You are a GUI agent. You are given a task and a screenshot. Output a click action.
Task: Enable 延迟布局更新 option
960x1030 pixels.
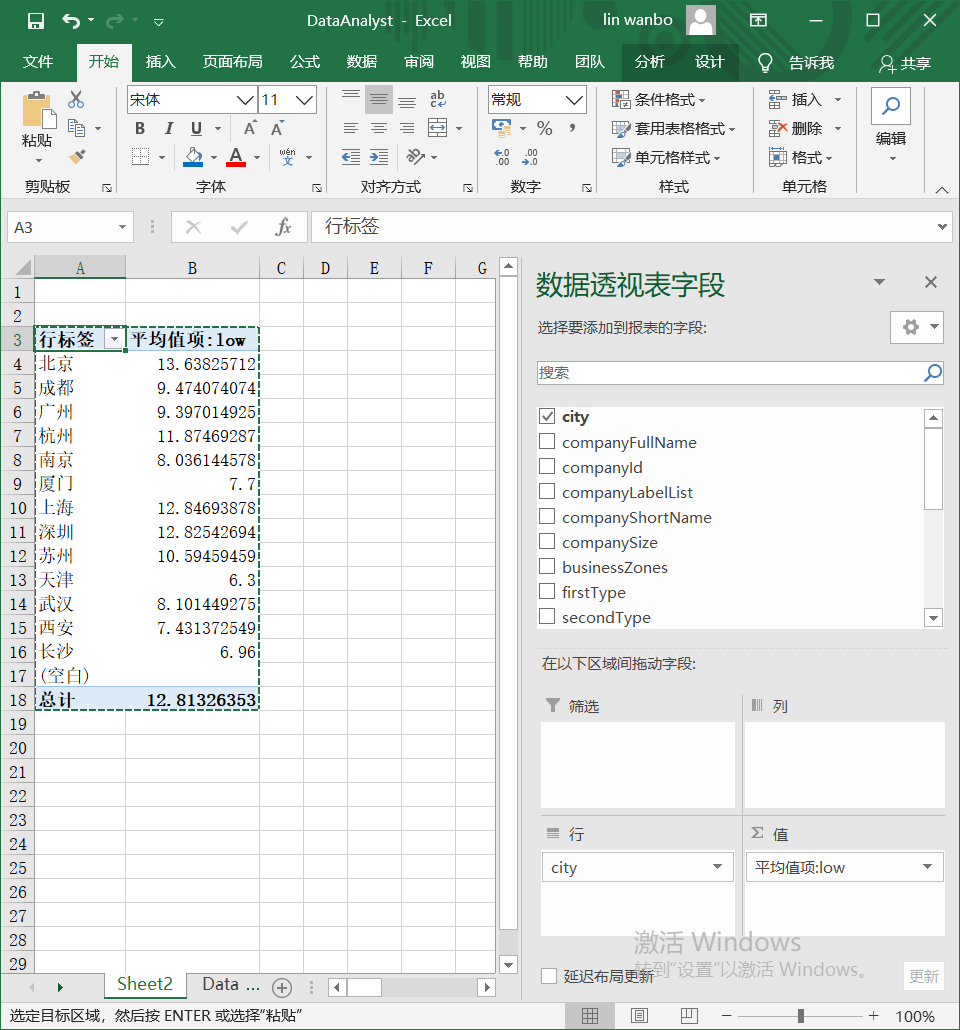(x=546, y=977)
